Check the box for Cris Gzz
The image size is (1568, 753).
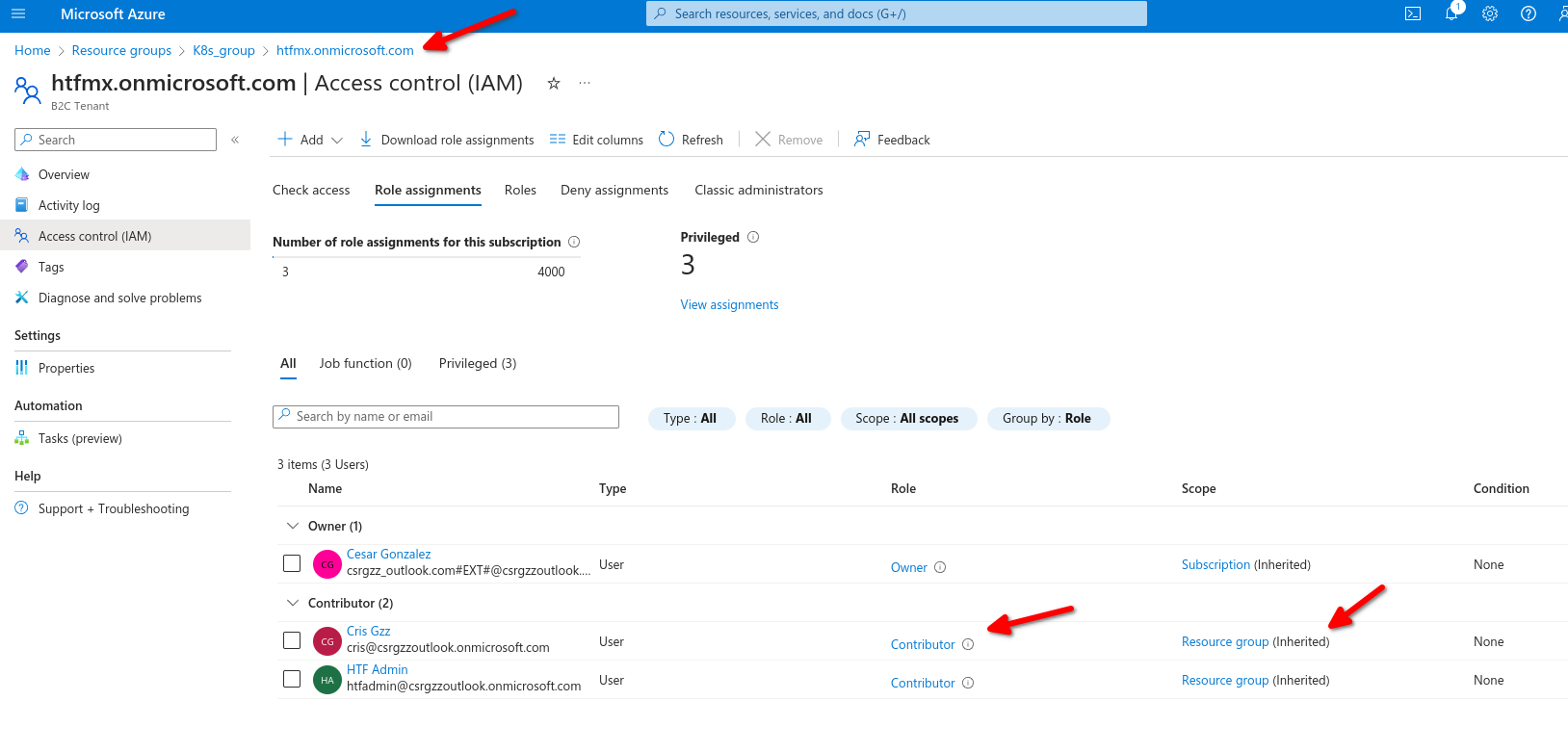(x=292, y=640)
